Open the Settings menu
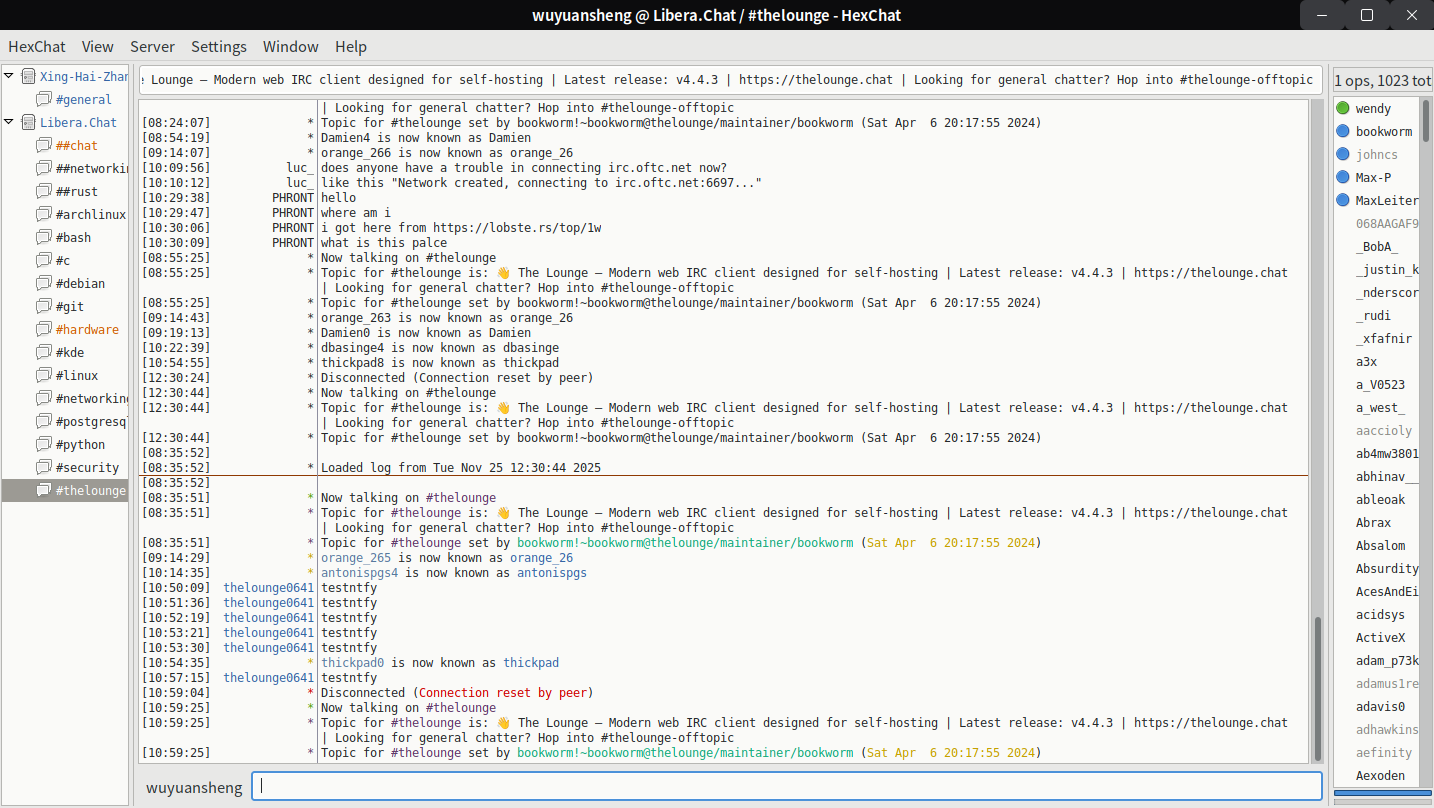Image resolution: width=1434 pixels, height=808 pixels. pyautogui.click(x=219, y=46)
